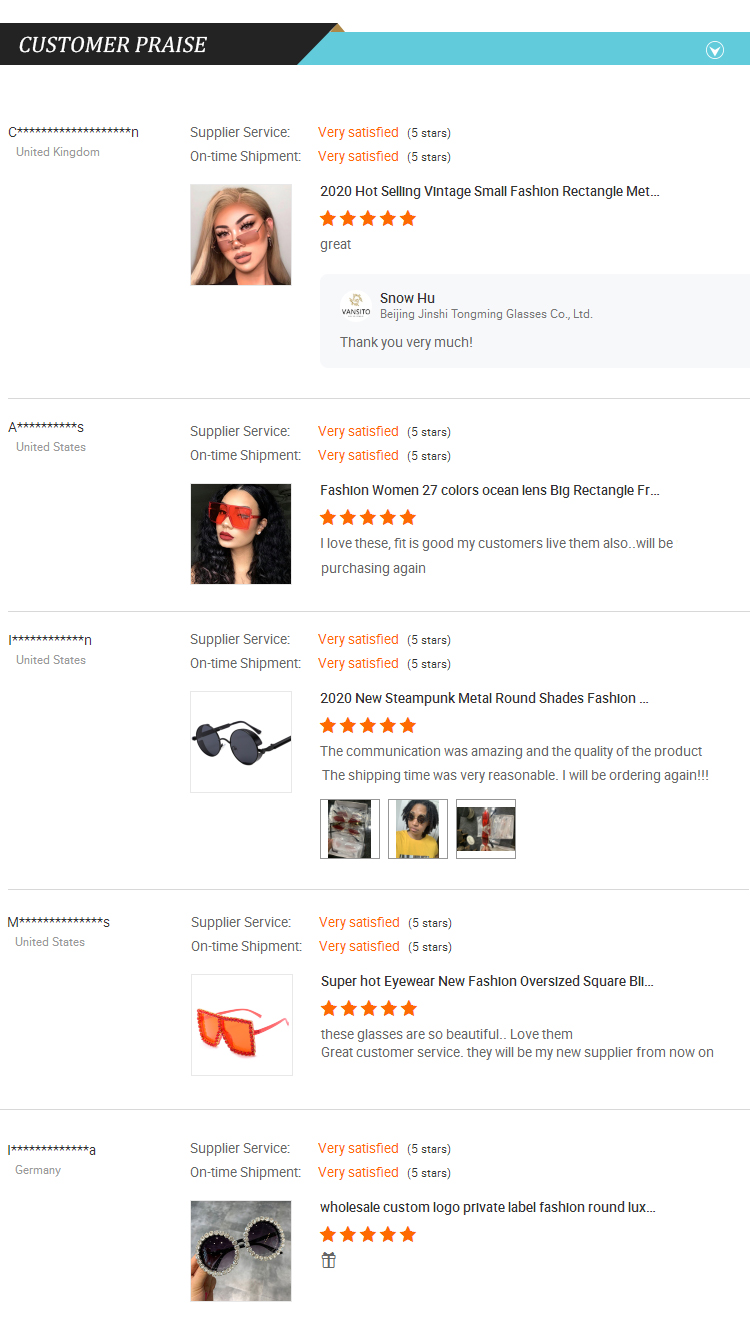The image size is (750, 1327).
Task: Click Very satisfied for On-time Shipment in Germany review
Action: coord(358,1172)
